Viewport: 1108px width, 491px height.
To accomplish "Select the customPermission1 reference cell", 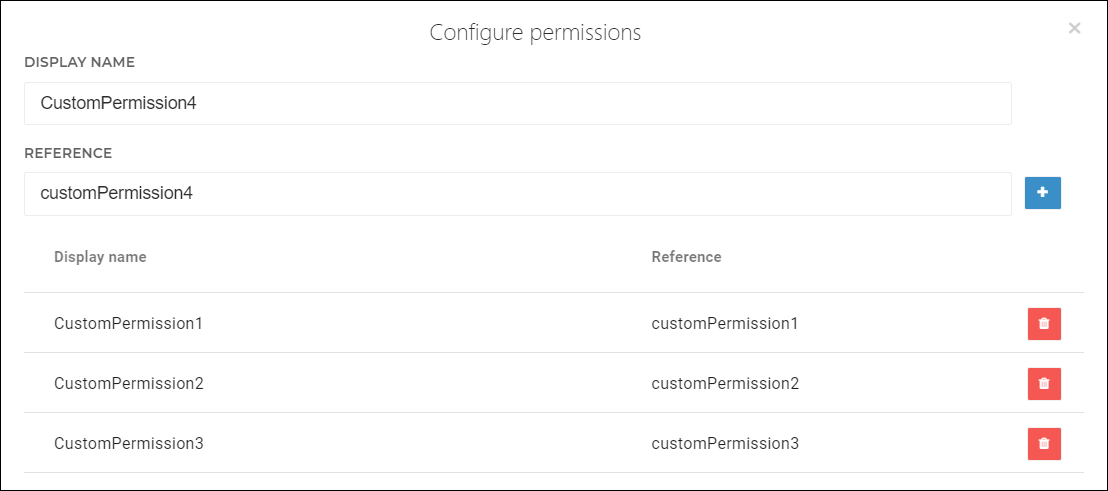I will point(724,324).
